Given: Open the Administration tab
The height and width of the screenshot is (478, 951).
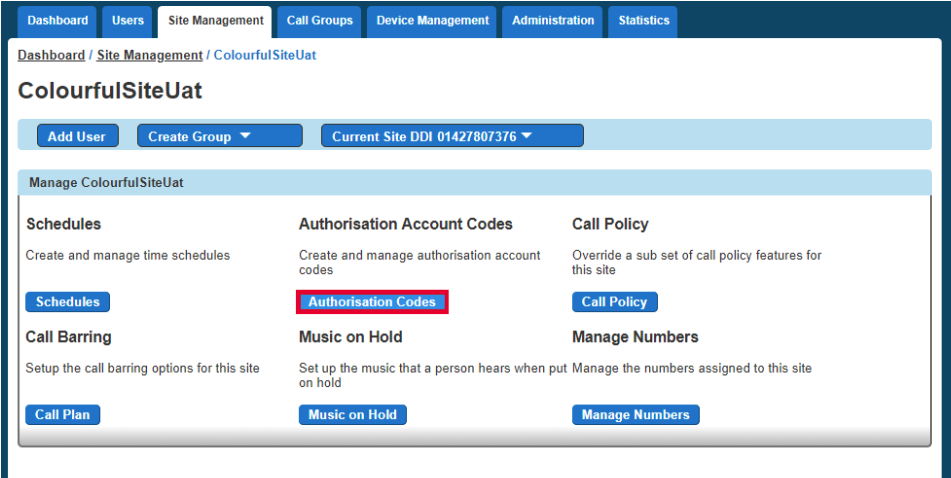Looking at the screenshot, I should (553, 21).
